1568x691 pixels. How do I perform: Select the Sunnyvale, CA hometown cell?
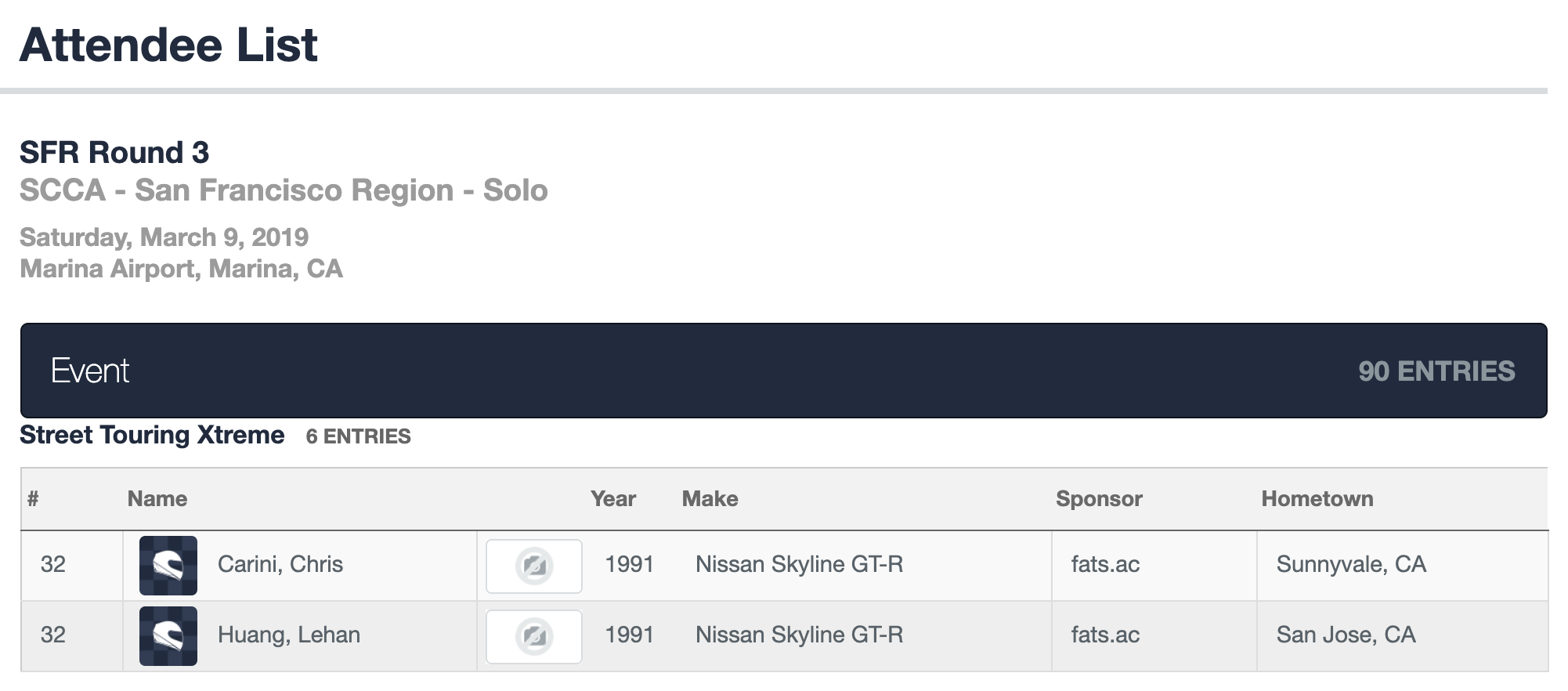pyautogui.click(x=1351, y=564)
